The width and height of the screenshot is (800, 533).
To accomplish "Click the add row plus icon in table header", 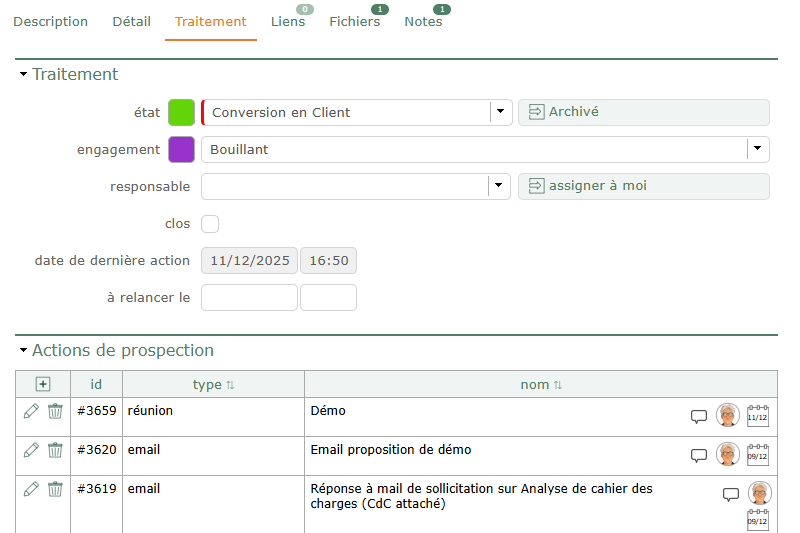I will (42, 384).
